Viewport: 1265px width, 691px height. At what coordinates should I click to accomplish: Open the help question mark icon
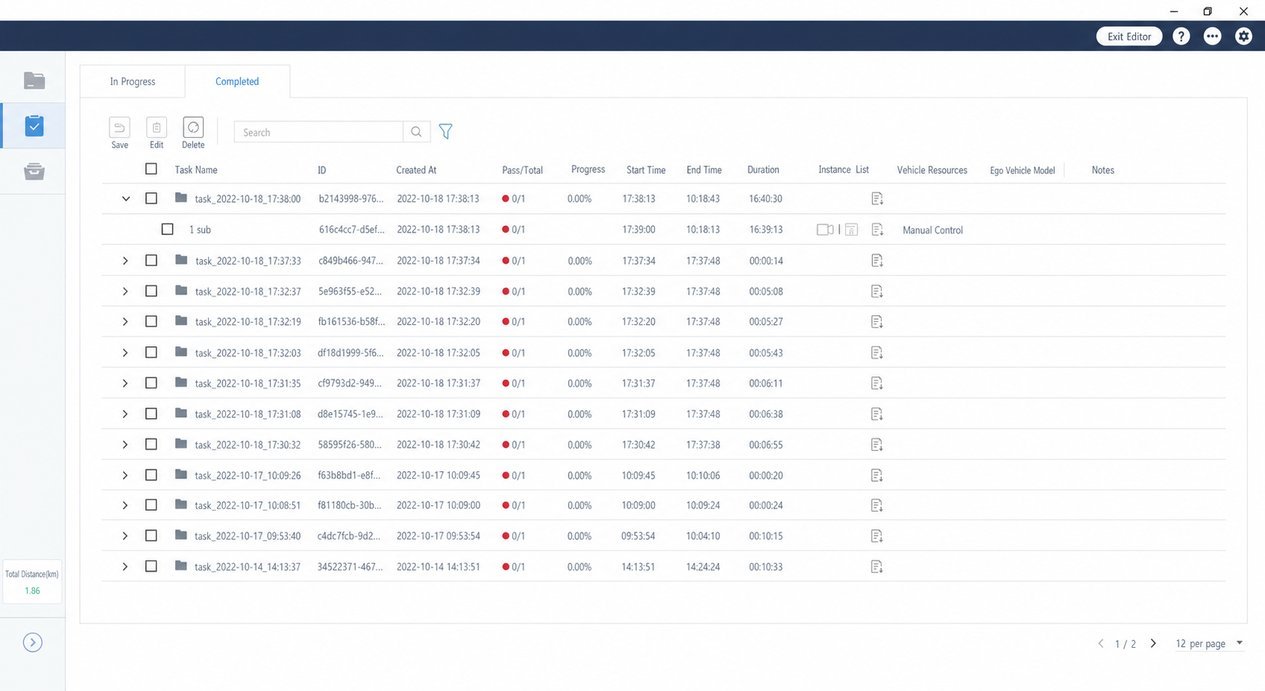1181,36
